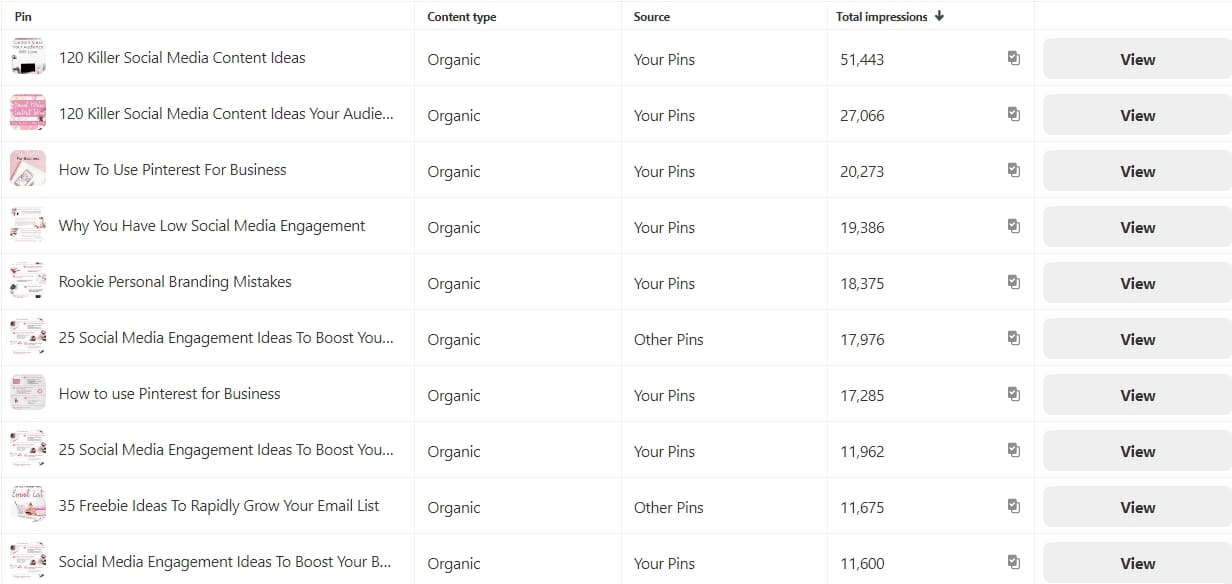Click copy icon beside 11,675 impressions

[1013, 507]
